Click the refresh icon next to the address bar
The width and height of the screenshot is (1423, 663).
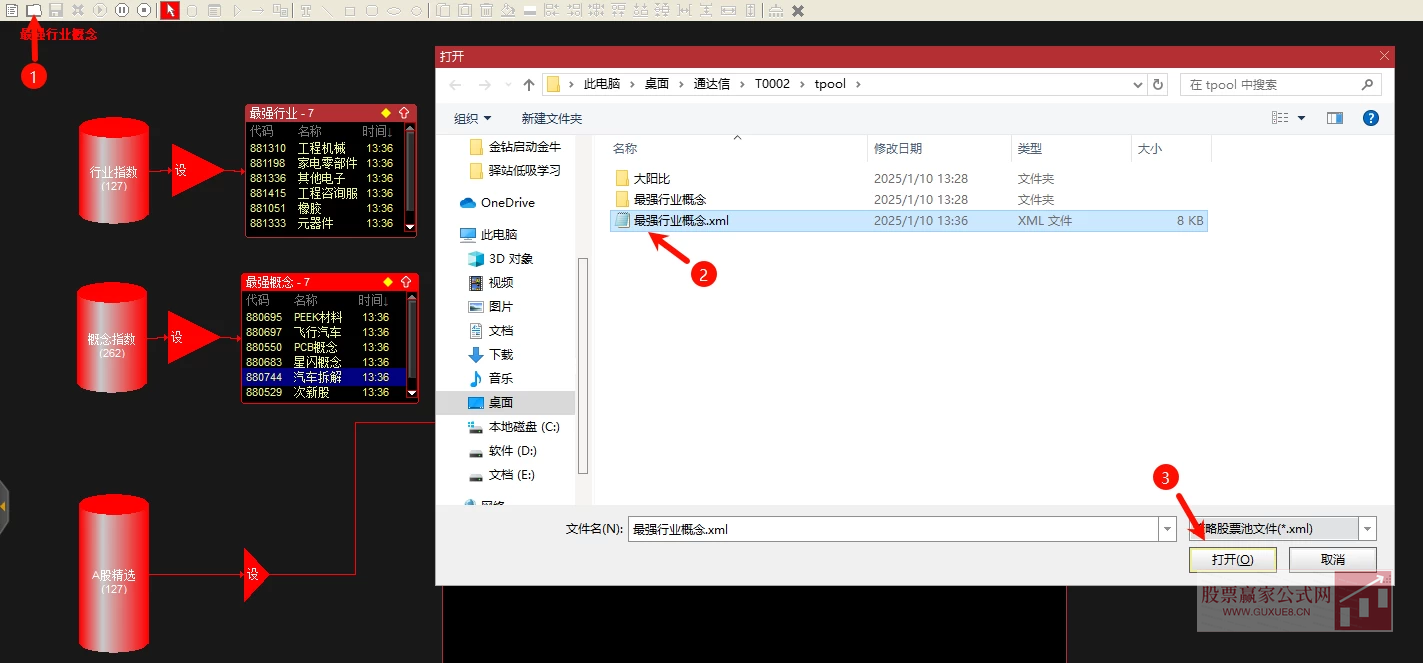point(1158,84)
